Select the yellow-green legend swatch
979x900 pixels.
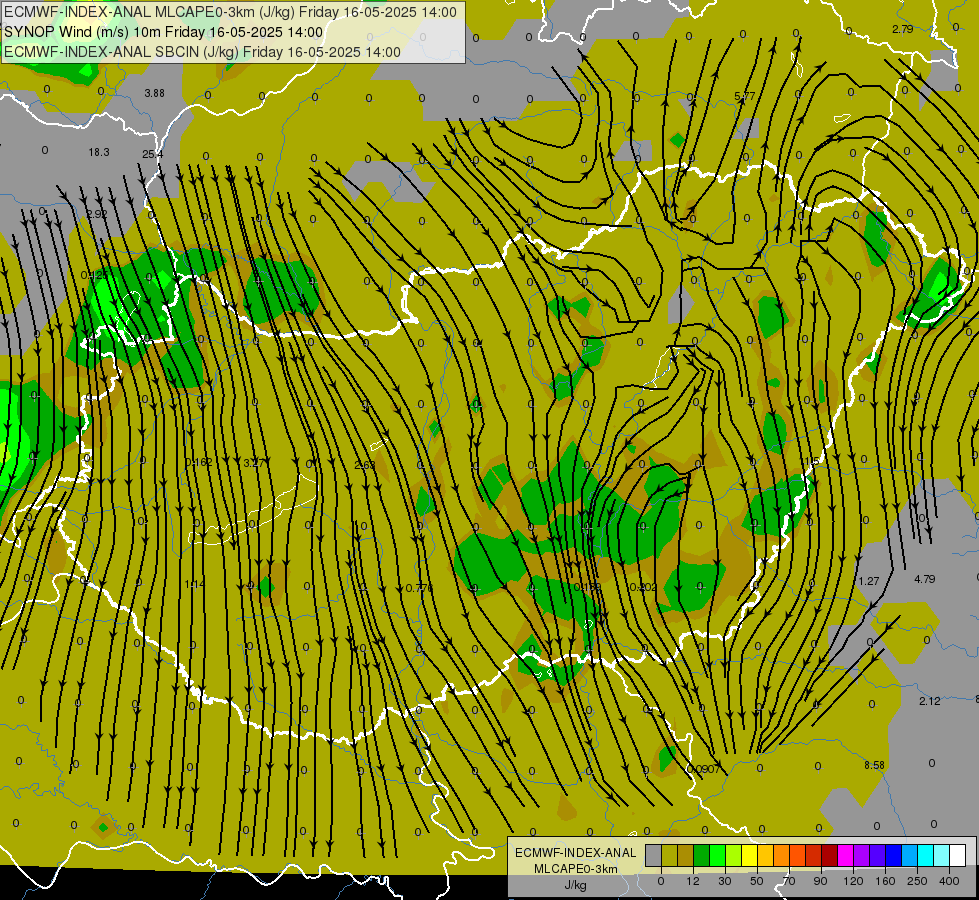(734, 855)
